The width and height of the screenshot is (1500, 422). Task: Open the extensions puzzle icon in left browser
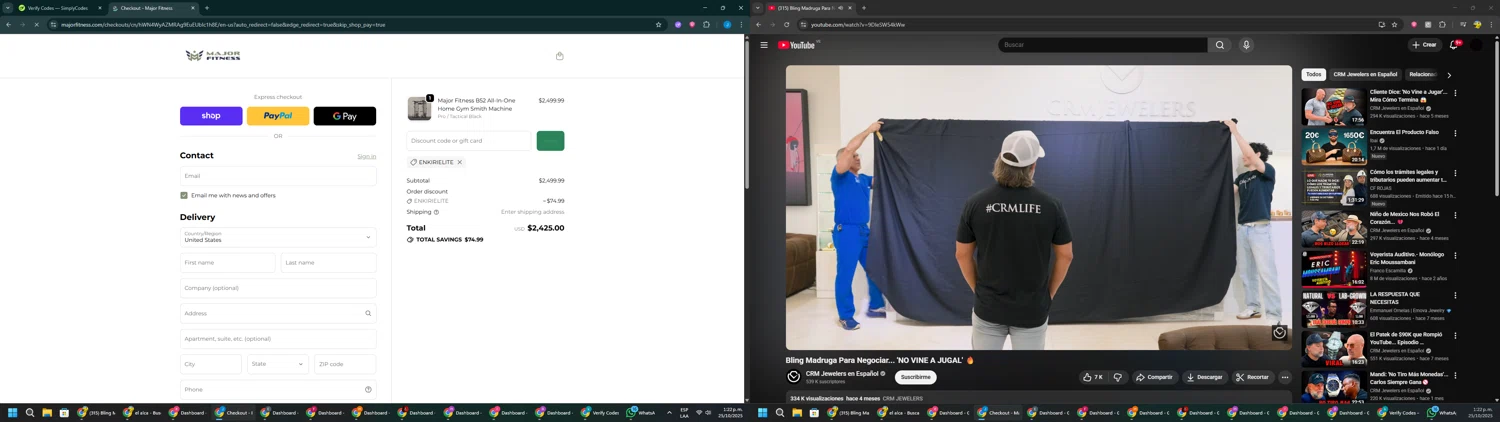pos(706,24)
